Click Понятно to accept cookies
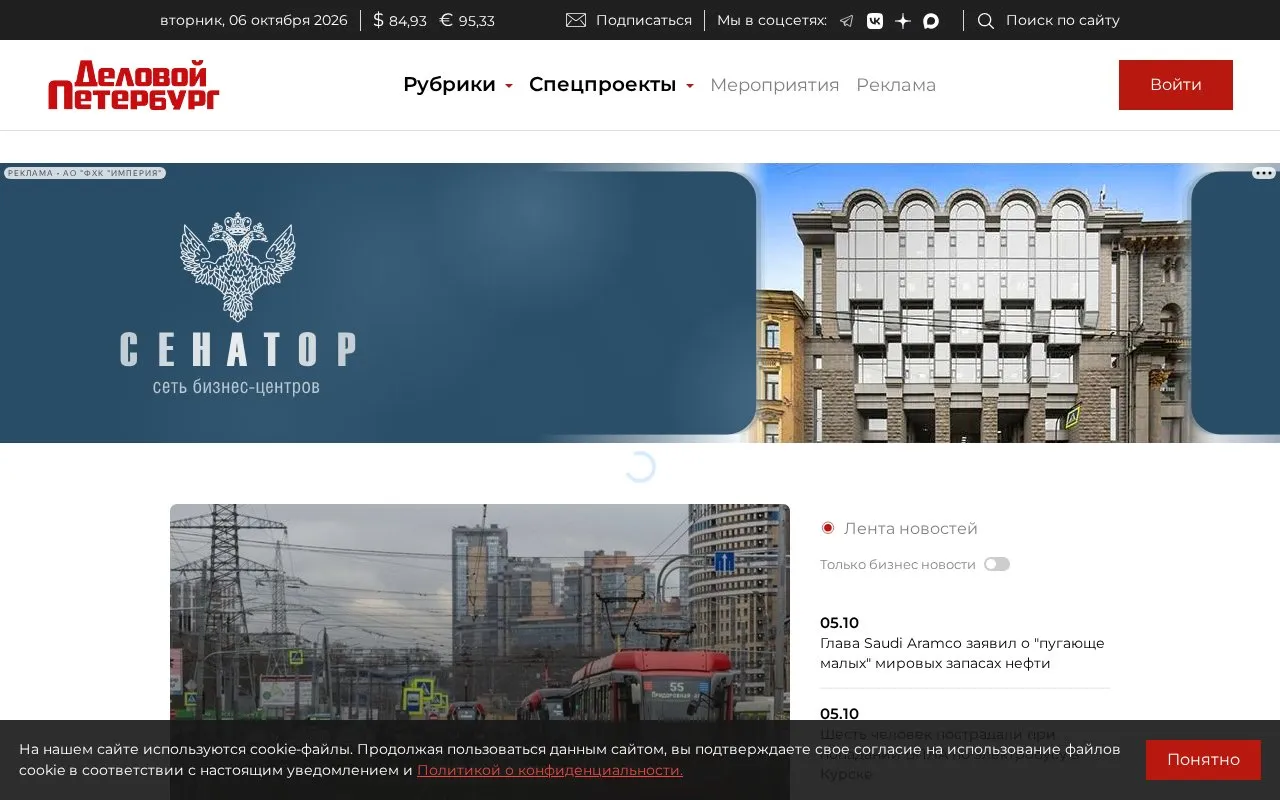This screenshot has width=1280, height=800. [1203, 760]
